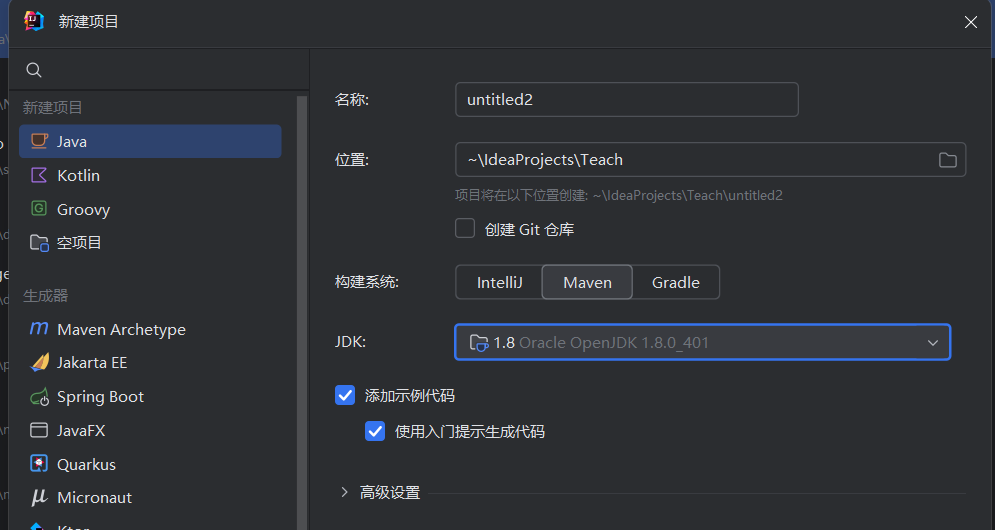This screenshot has height=530, width=995.
Task: Click the 位置 path input field
Action: click(x=711, y=159)
